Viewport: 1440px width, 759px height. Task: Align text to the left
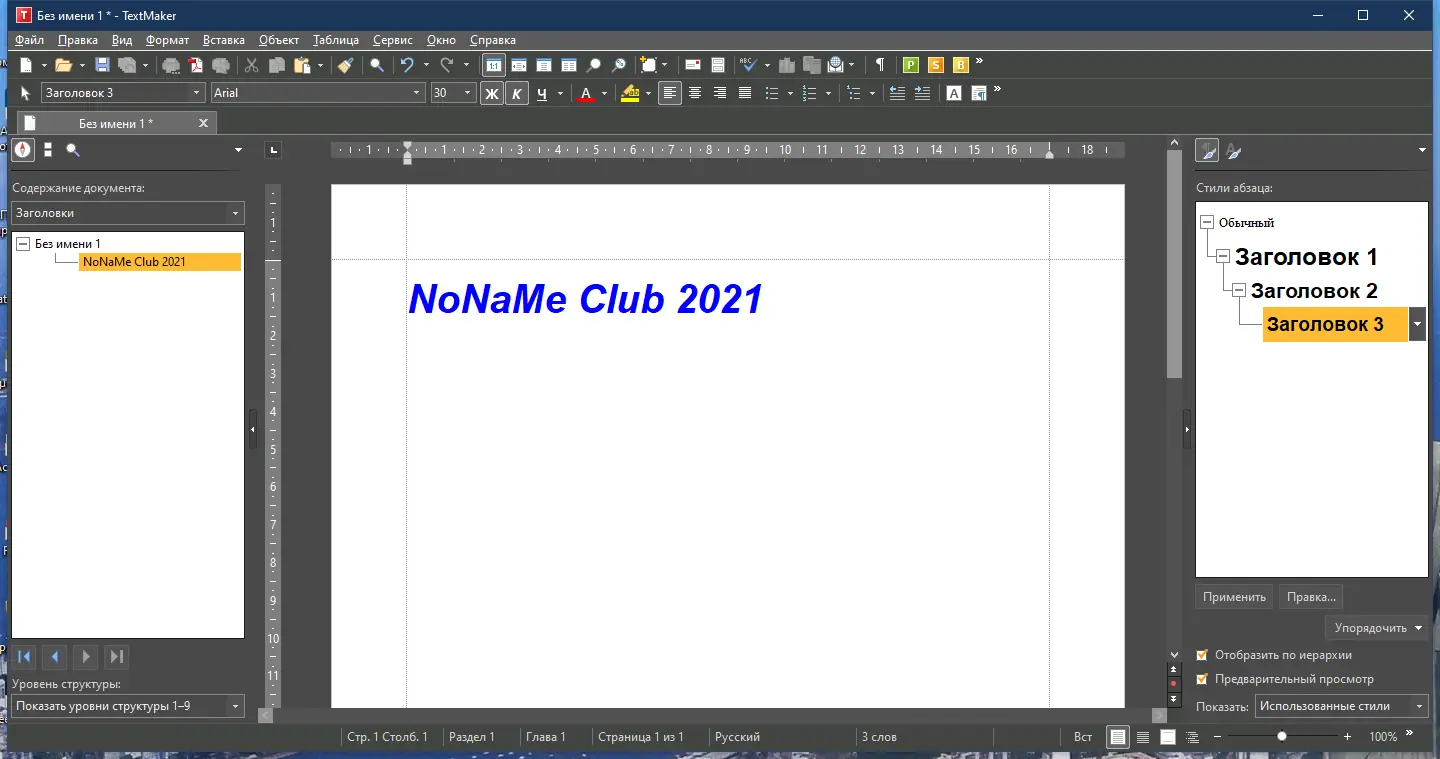670,93
